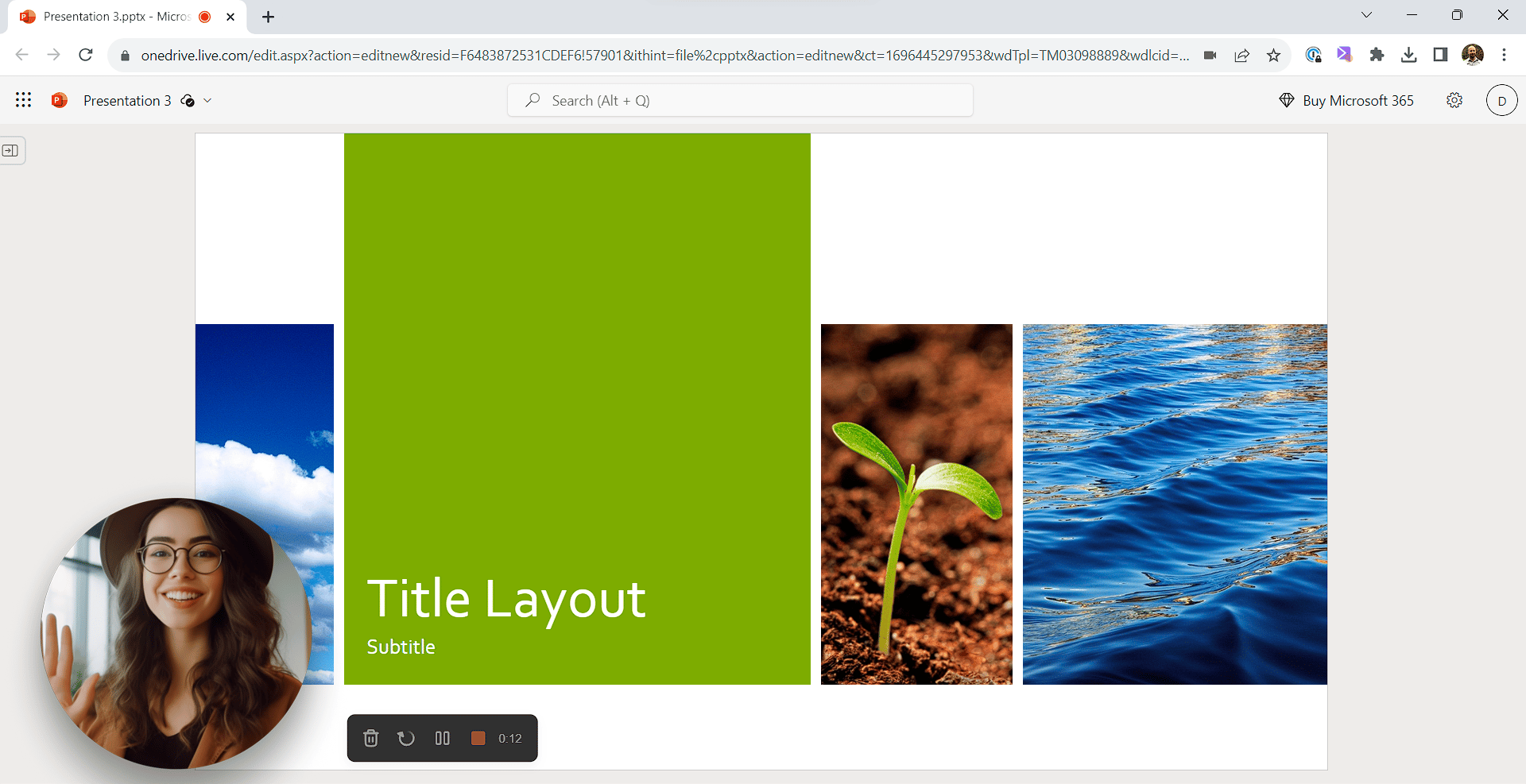
Task: Click the webcam bubble overlay
Action: (176, 633)
